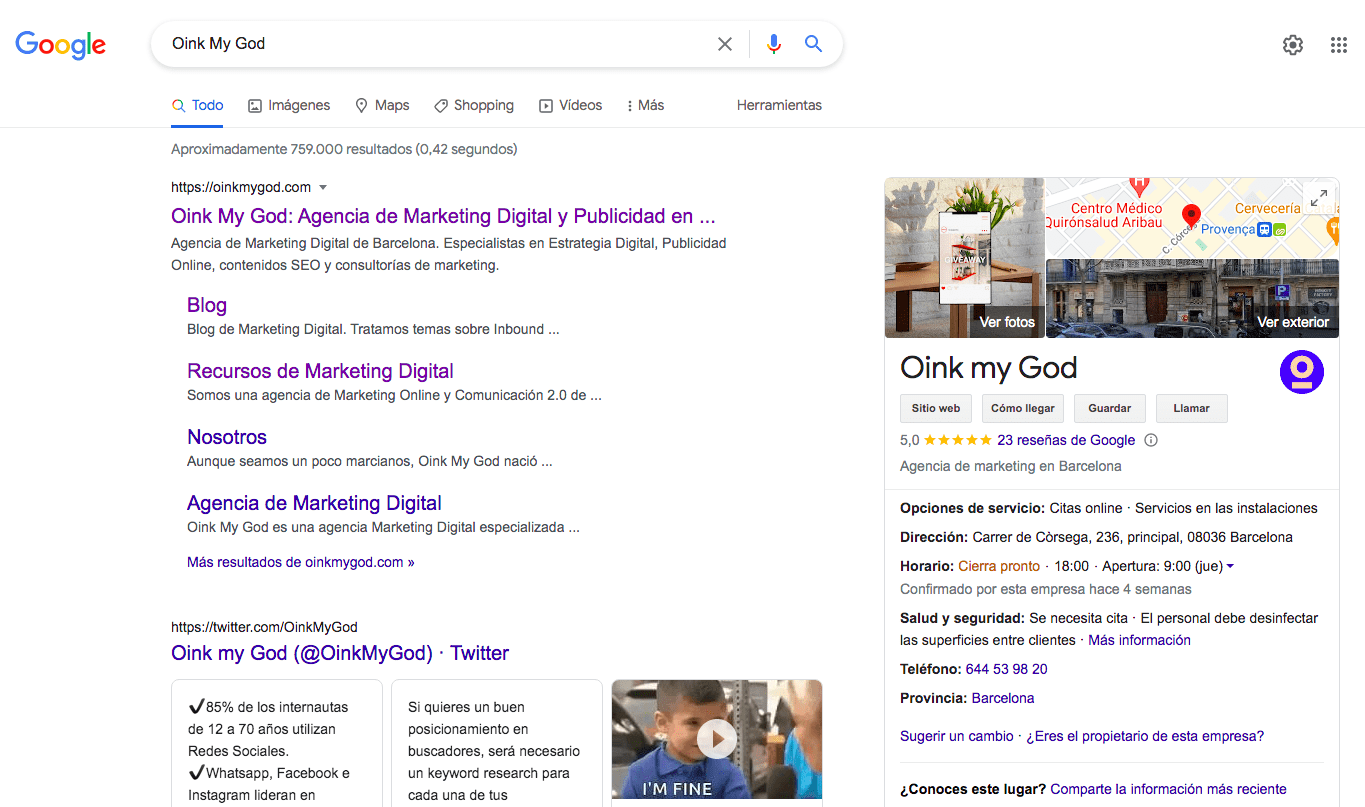Click the blue magnifying glass search icon
The image size is (1365, 807).
[814, 44]
